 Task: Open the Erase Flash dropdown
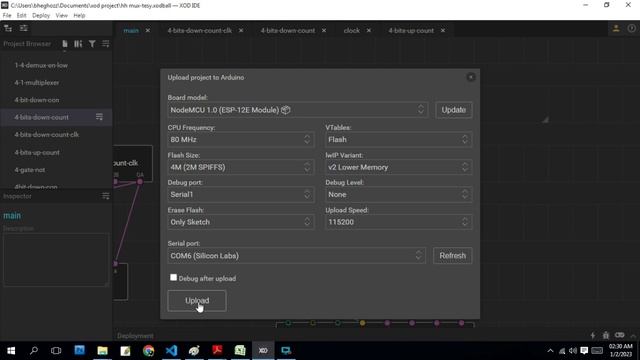240,222
